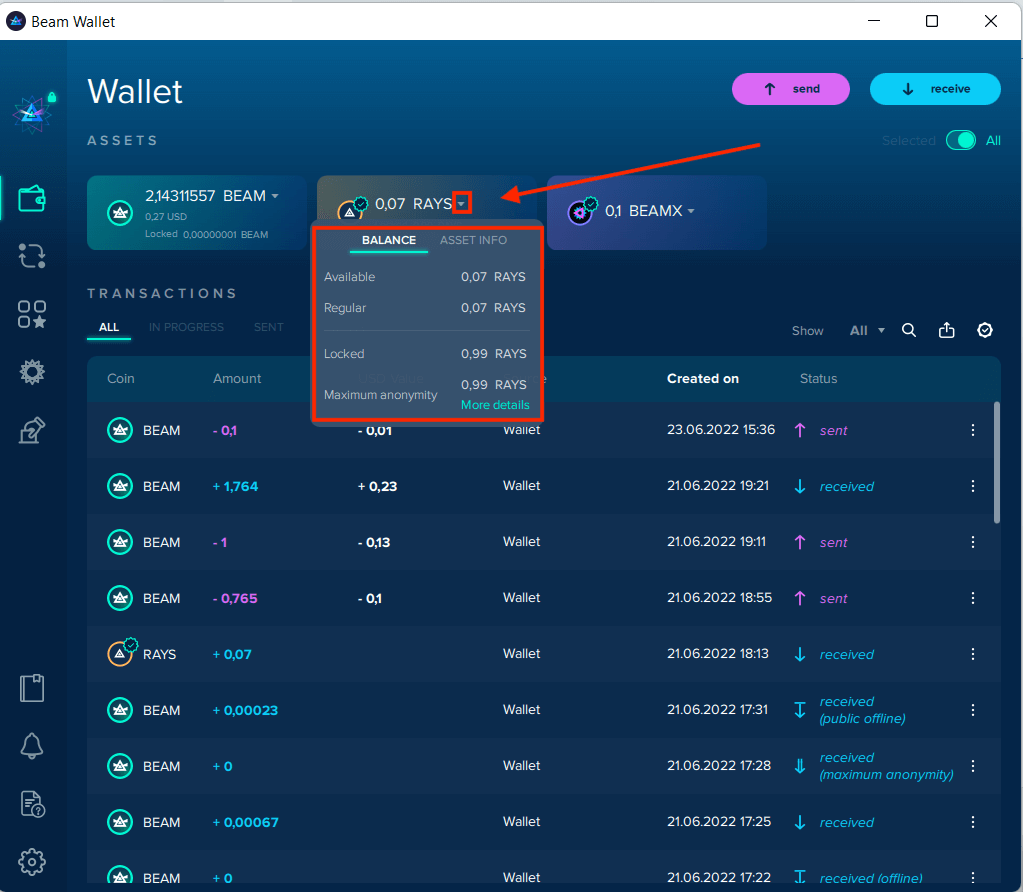
Task: Collapse the RAYS asset dropdown arrow
Action: [461, 204]
